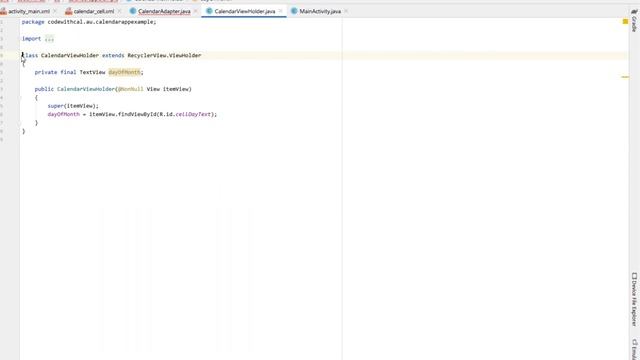Click the findViewById method call

(x=137, y=114)
